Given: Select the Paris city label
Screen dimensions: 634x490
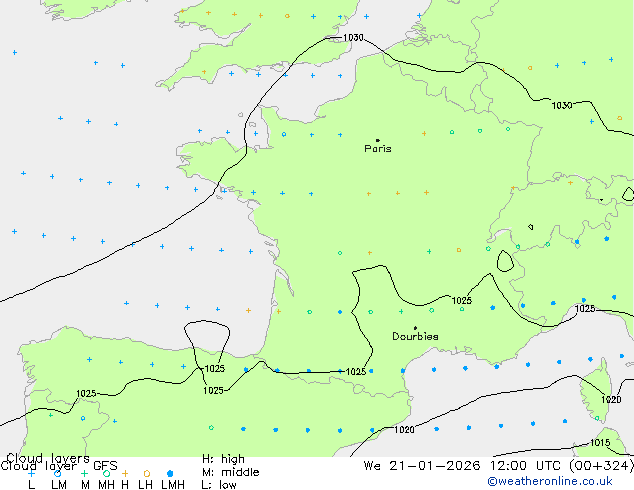Looking at the screenshot, I should pos(378,149).
